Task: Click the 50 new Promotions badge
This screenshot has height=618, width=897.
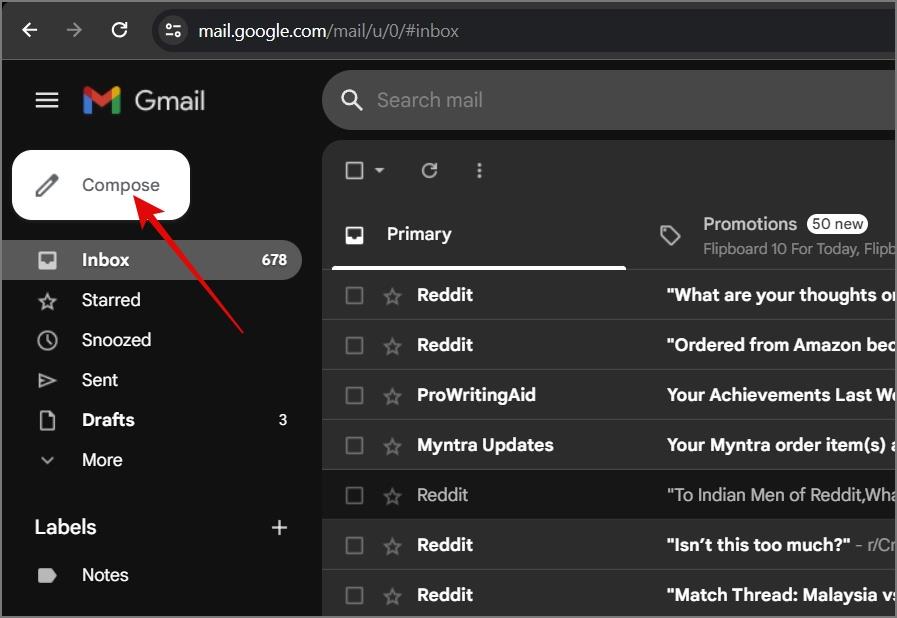Action: [837, 224]
